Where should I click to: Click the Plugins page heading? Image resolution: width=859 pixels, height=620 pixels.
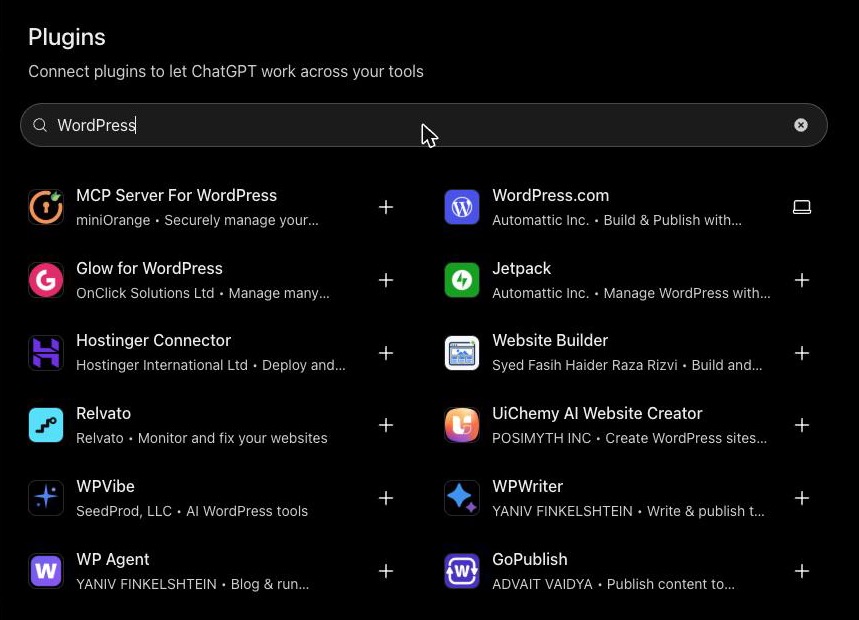coord(67,37)
